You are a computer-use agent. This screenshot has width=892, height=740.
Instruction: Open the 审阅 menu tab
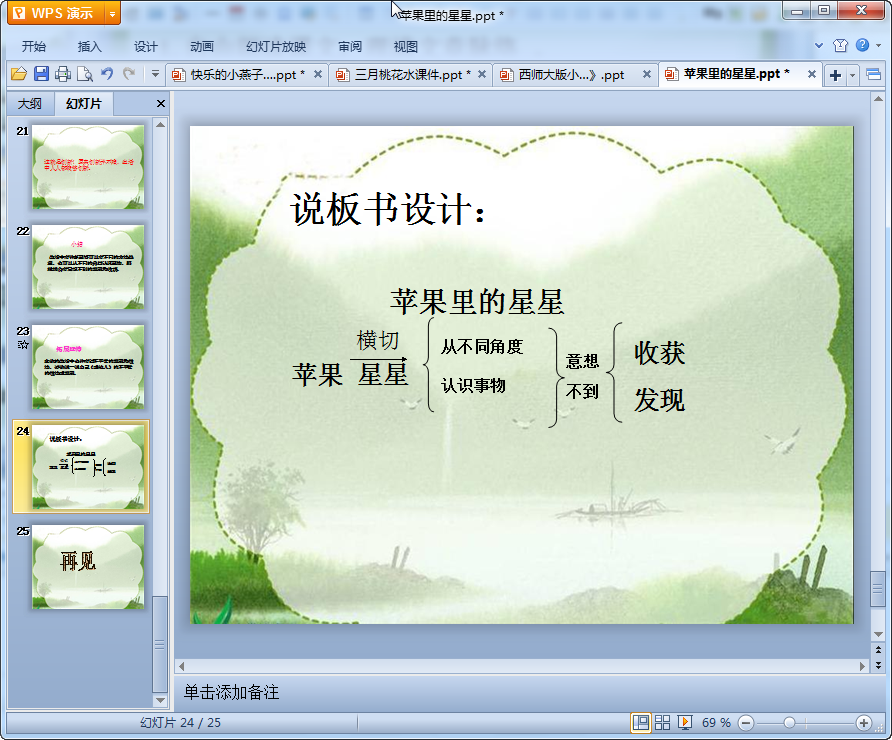350,47
